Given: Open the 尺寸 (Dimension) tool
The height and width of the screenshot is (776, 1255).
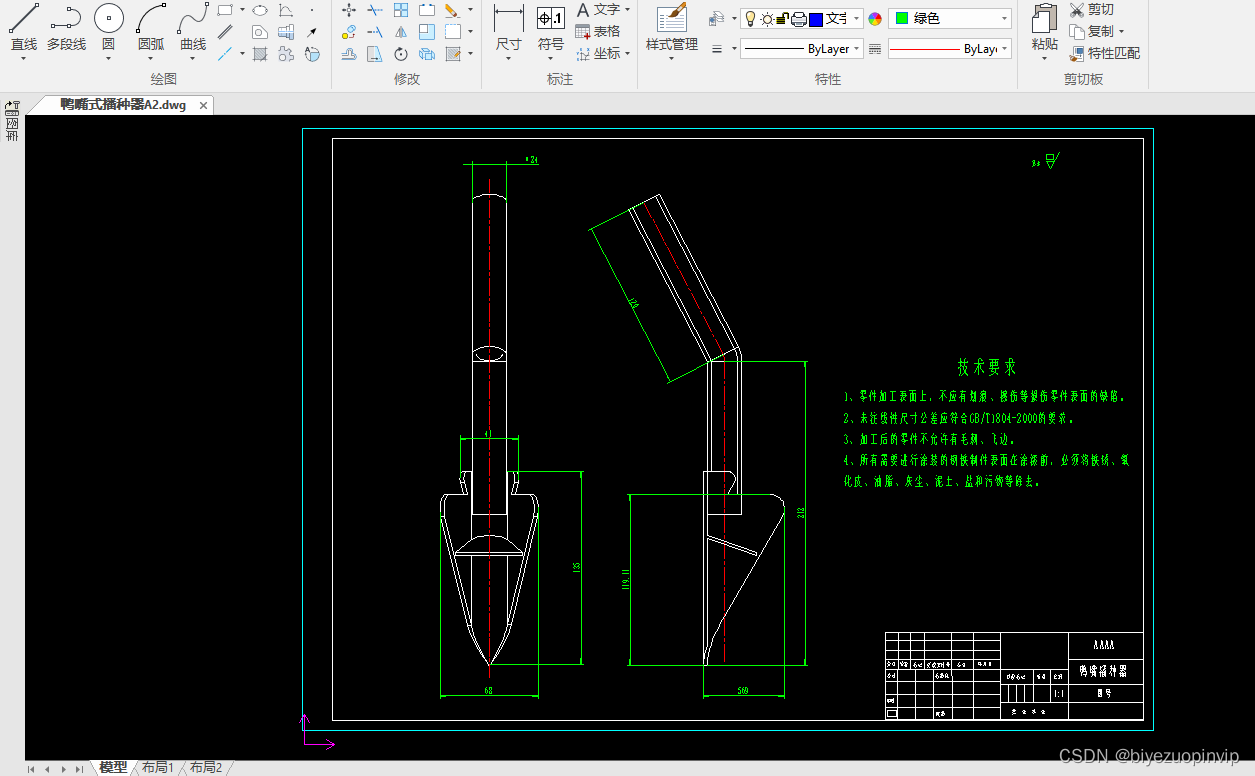Looking at the screenshot, I should 508,28.
